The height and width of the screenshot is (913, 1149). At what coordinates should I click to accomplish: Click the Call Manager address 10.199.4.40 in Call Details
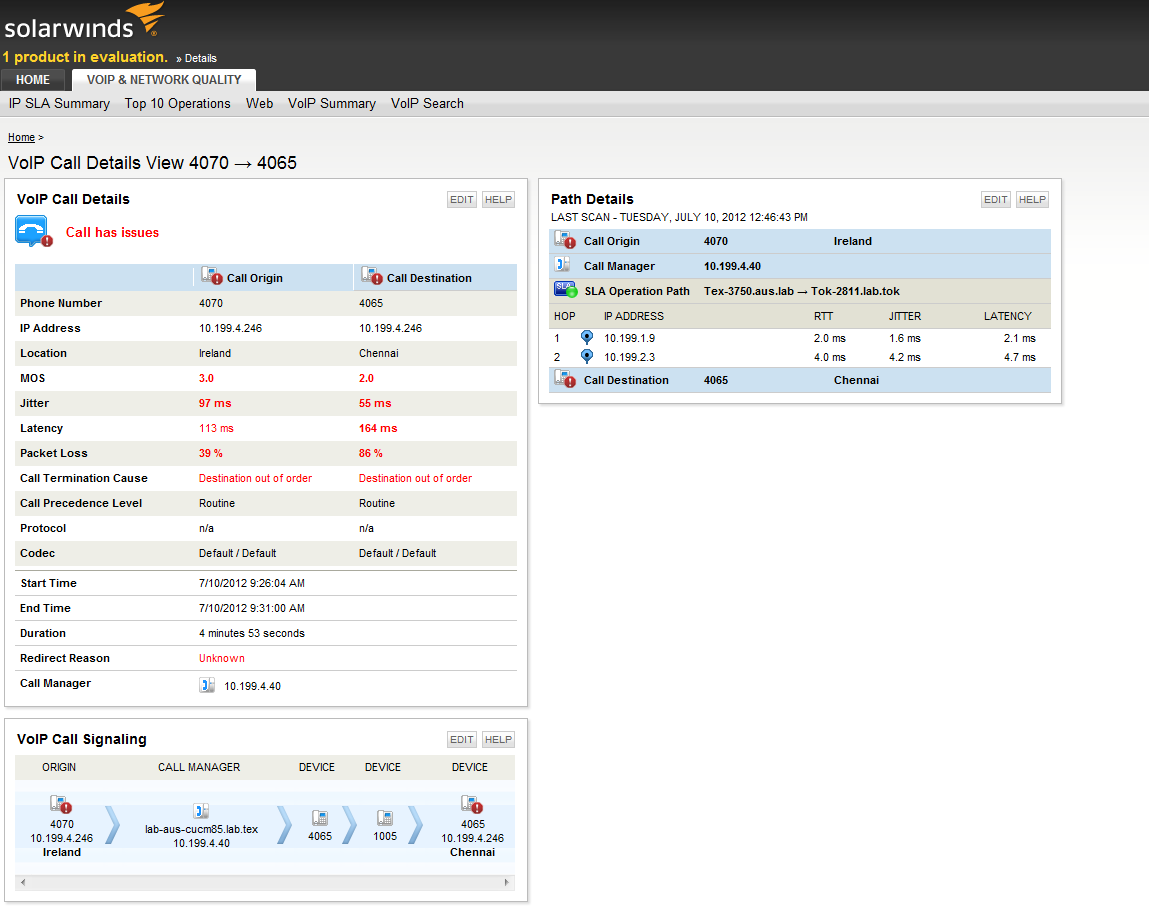[x=252, y=686]
